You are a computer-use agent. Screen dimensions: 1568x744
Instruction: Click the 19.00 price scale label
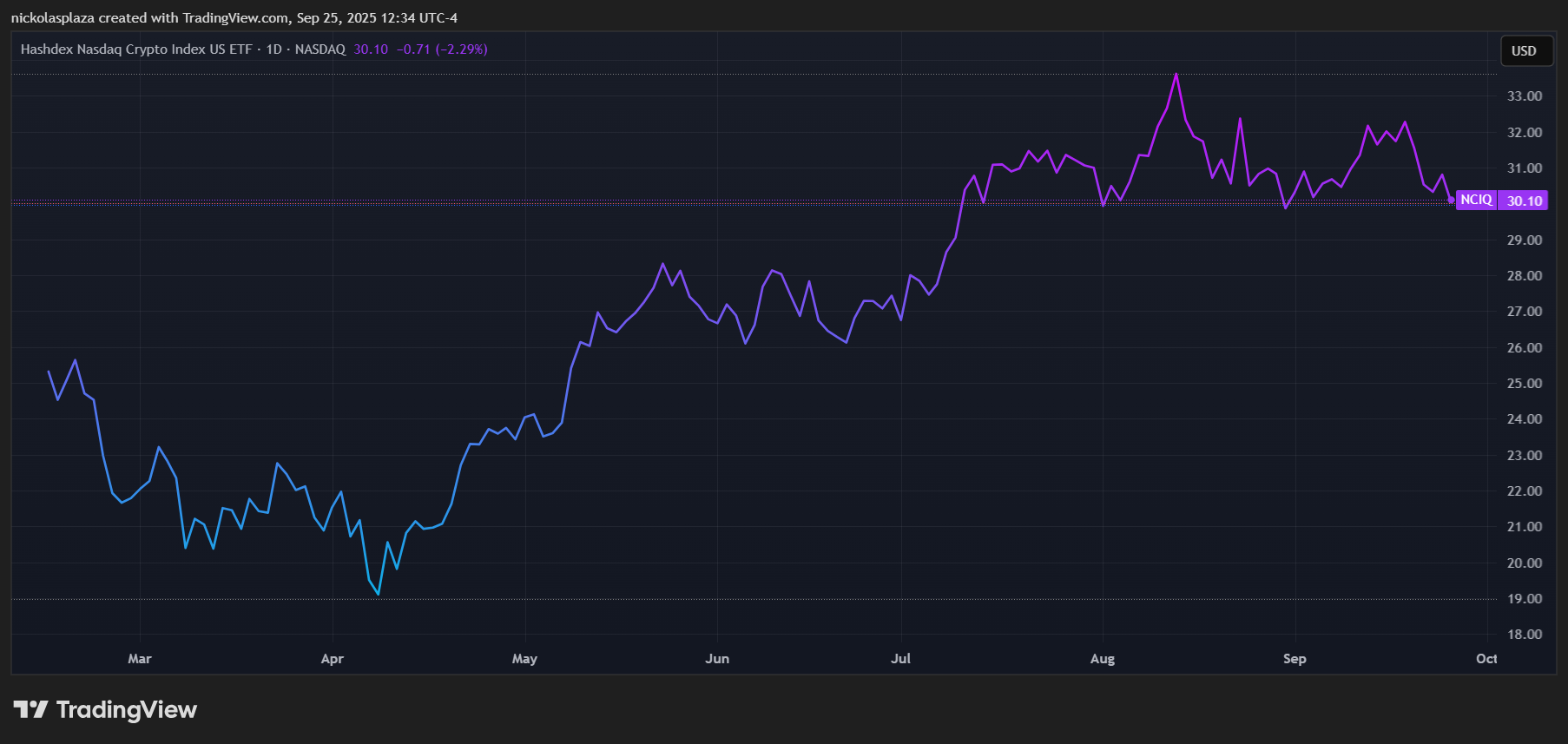[x=1524, y=599]
